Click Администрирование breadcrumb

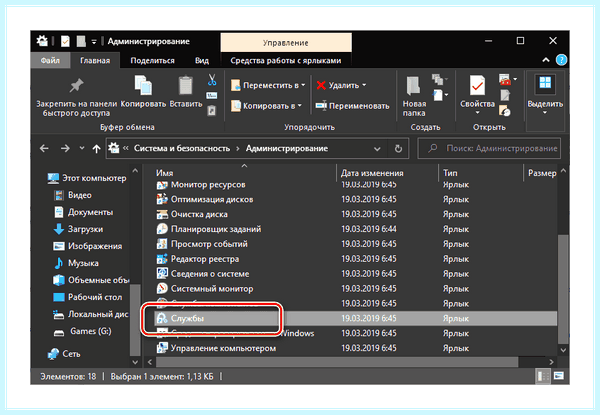coord(287,148)
